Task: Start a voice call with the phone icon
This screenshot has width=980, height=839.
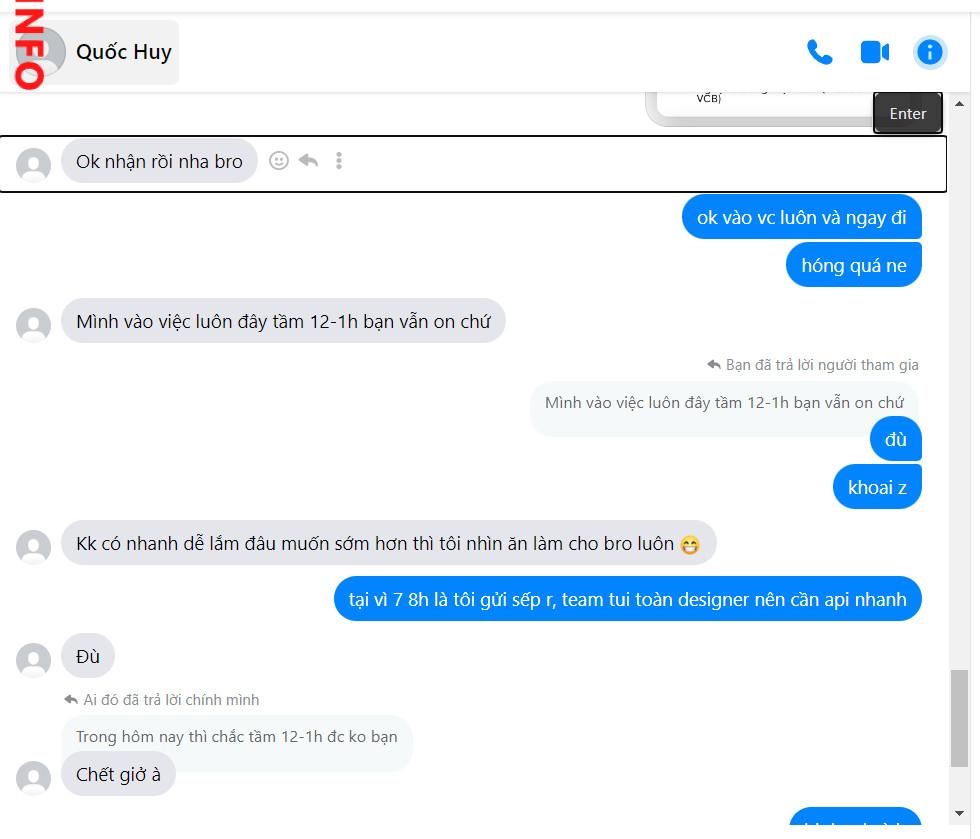Action: pos(819,52)
